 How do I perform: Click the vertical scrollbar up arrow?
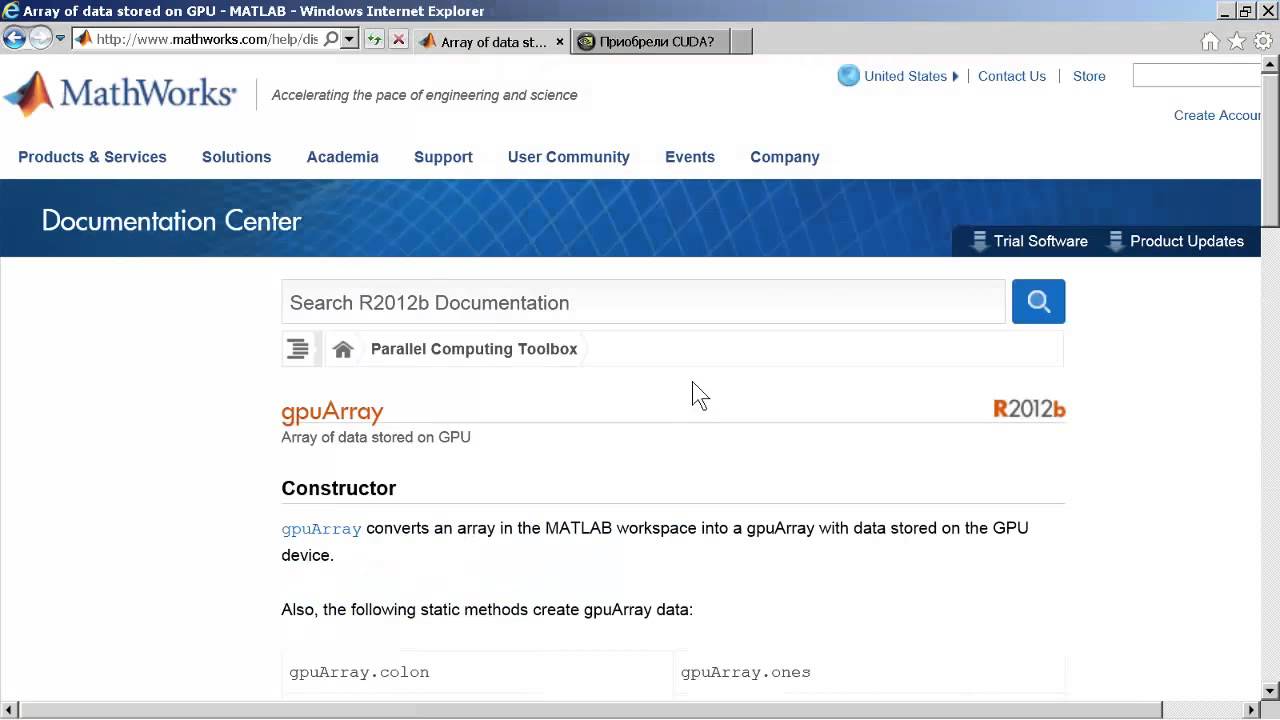(x=1270, y=65)
